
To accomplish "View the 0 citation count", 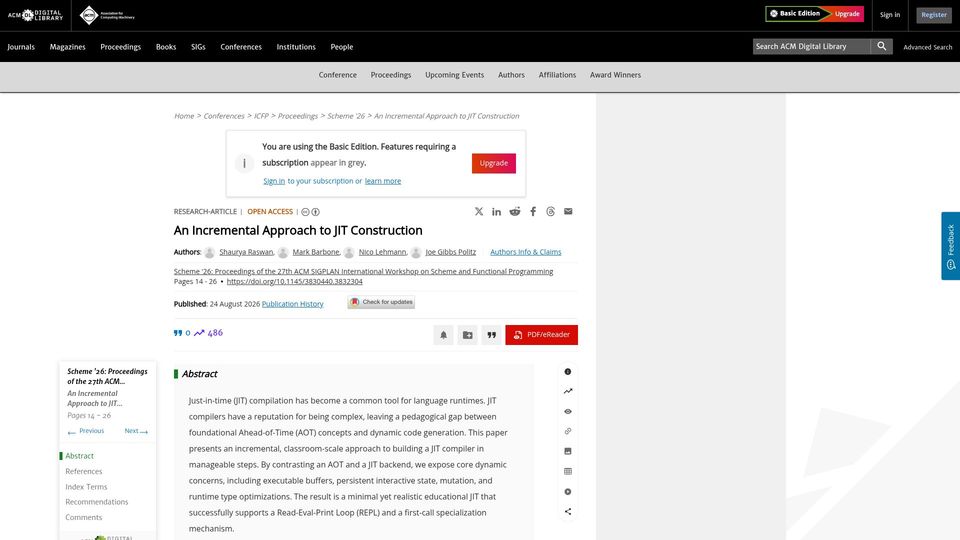I will (182, 333).
